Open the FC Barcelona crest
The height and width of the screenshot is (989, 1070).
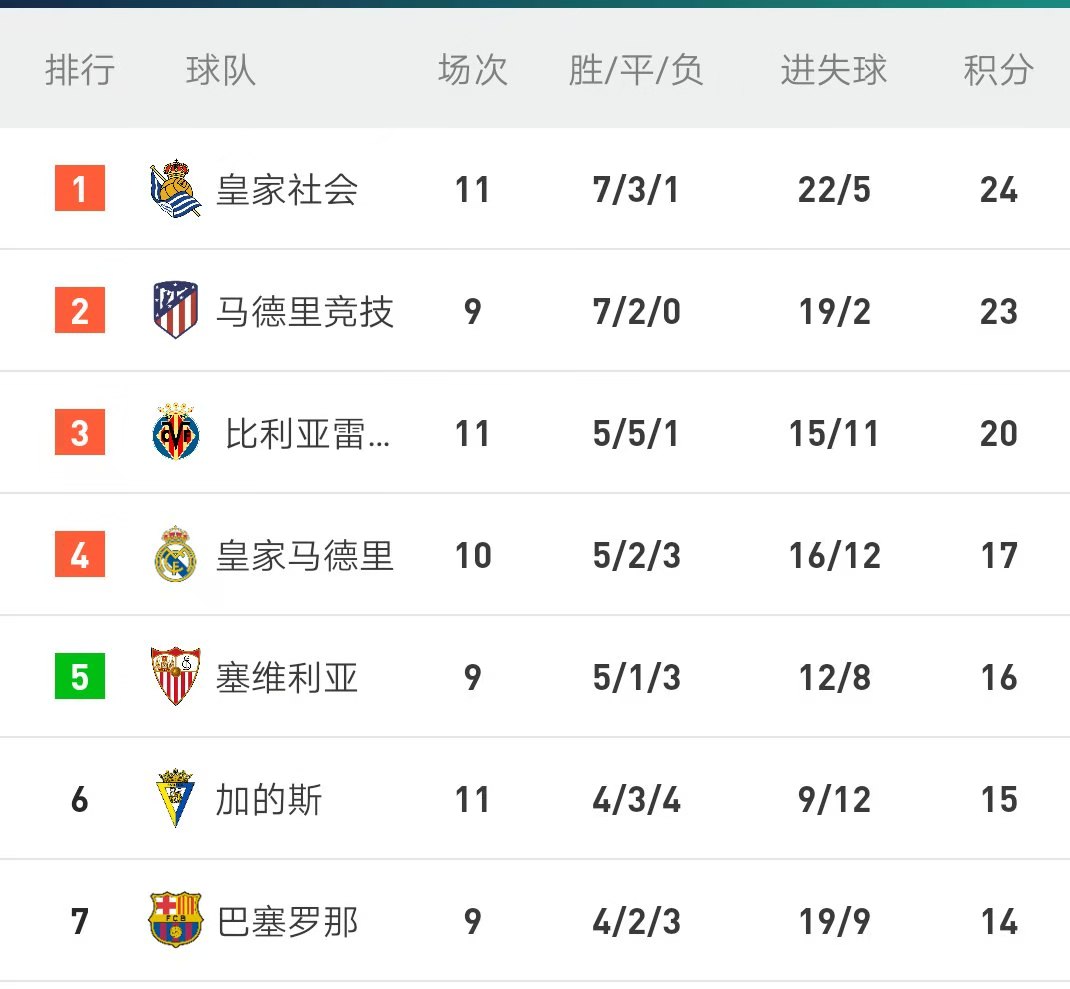coord(175,919)
